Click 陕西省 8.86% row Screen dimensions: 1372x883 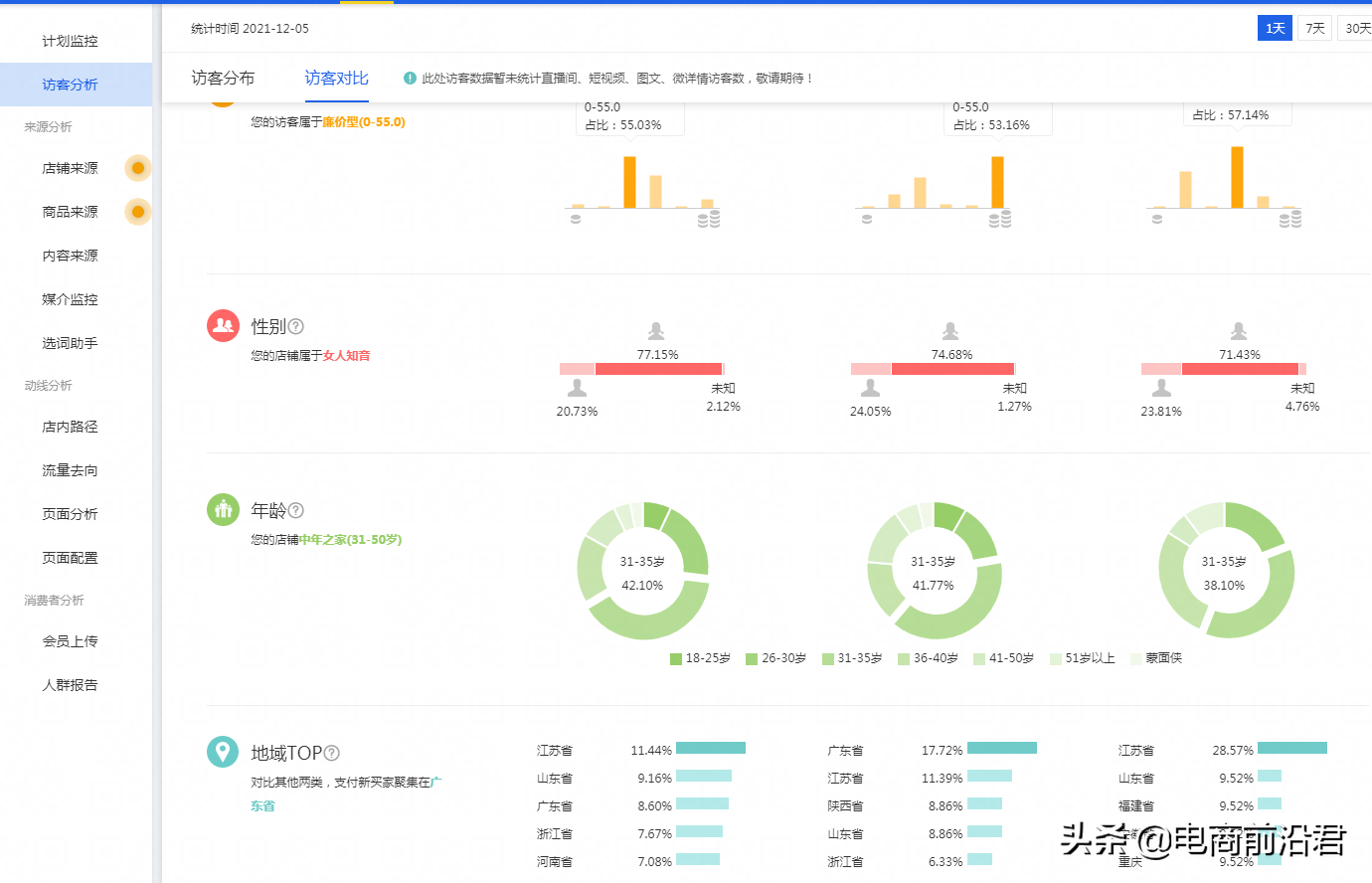coord(915,805)
